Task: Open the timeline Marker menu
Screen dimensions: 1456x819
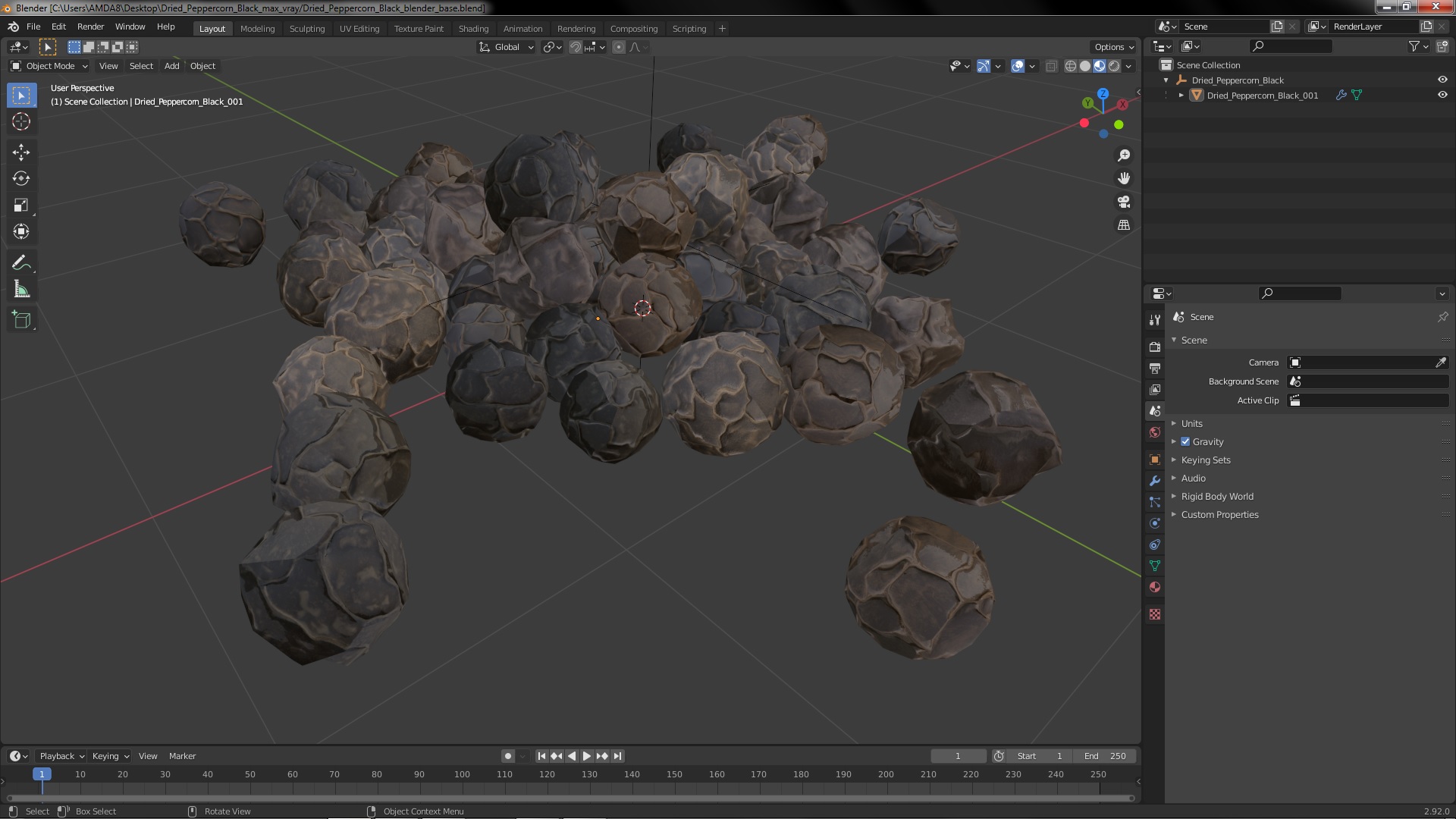Action: [182, 756]
